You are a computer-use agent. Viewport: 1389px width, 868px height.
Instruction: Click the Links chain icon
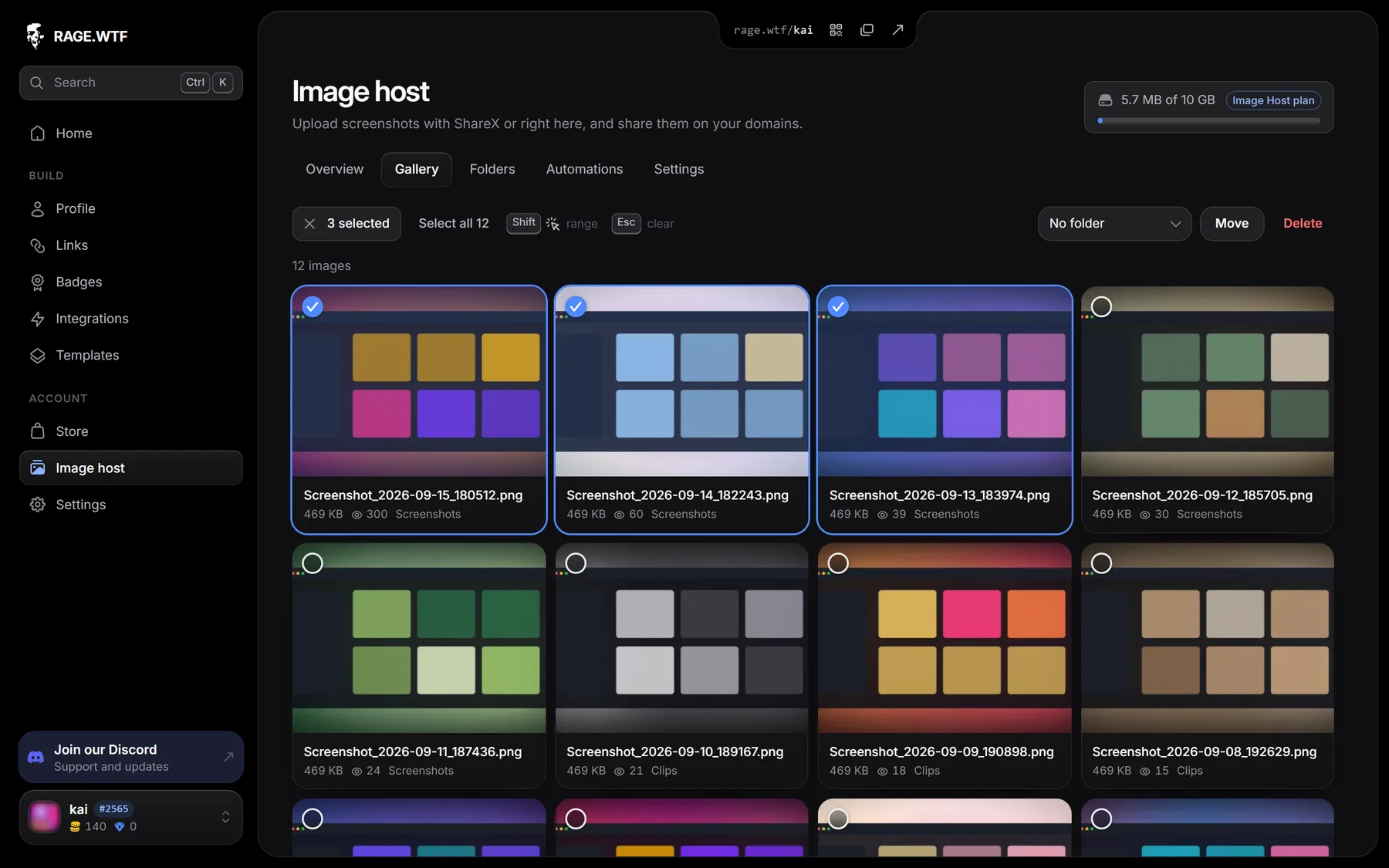37,245
